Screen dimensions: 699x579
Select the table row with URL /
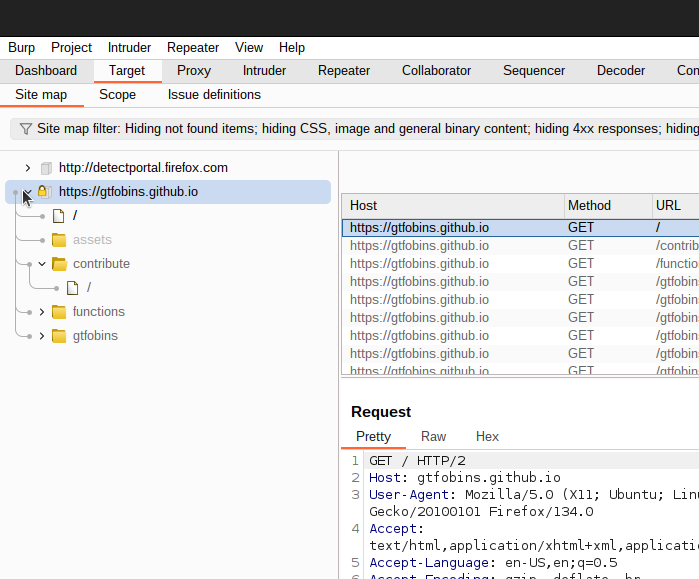520,228
